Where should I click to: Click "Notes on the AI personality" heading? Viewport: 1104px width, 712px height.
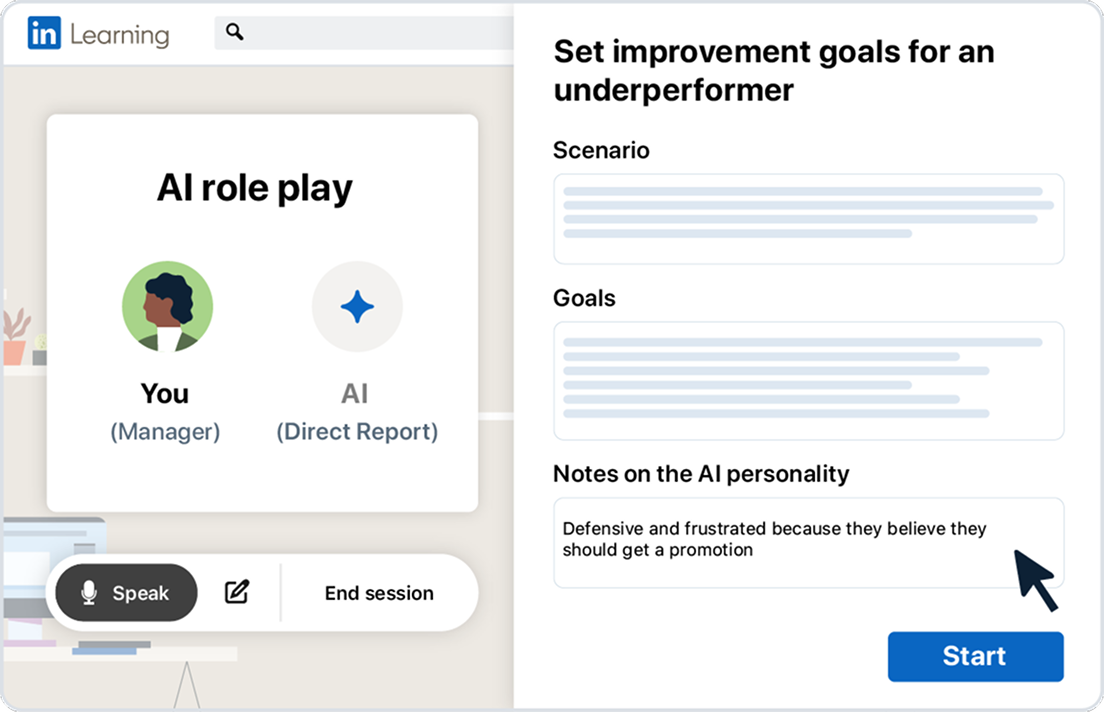click(701, 473)
